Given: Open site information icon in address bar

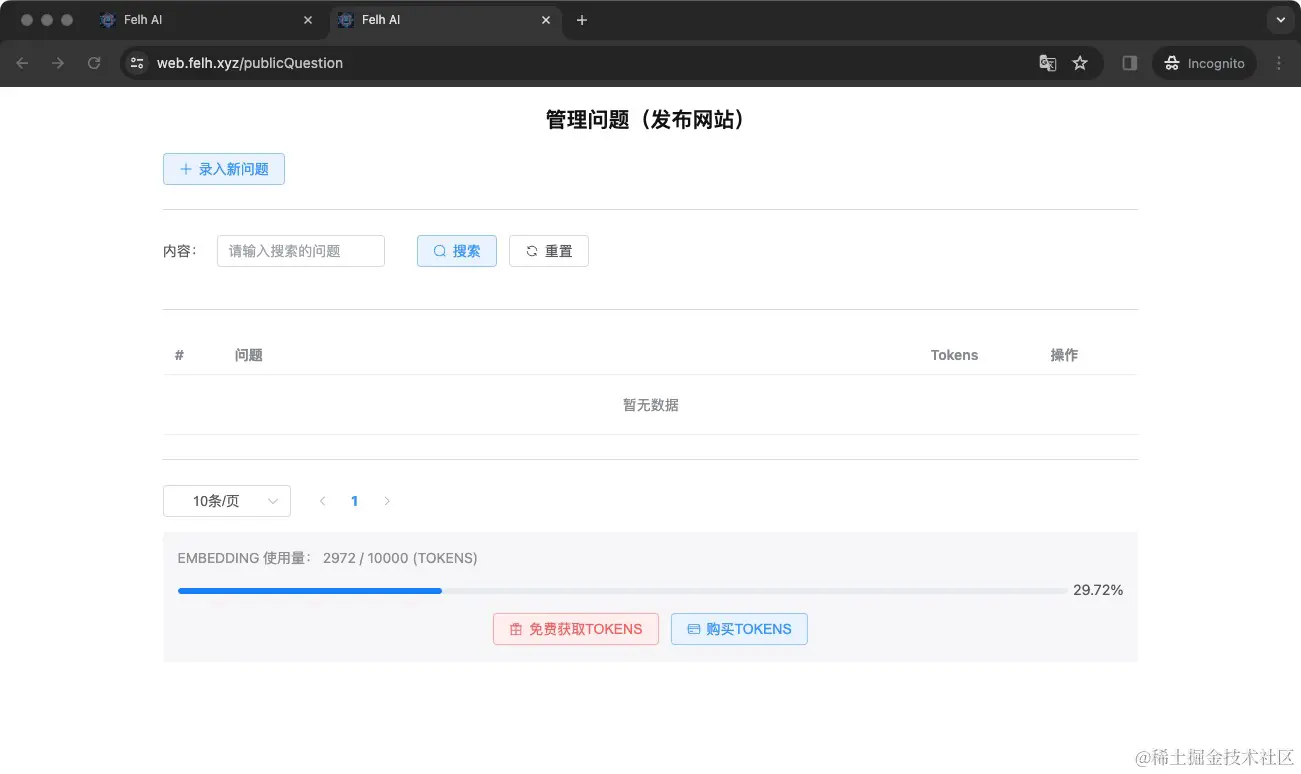Looking at the screenshot, I should click(138, 63).
